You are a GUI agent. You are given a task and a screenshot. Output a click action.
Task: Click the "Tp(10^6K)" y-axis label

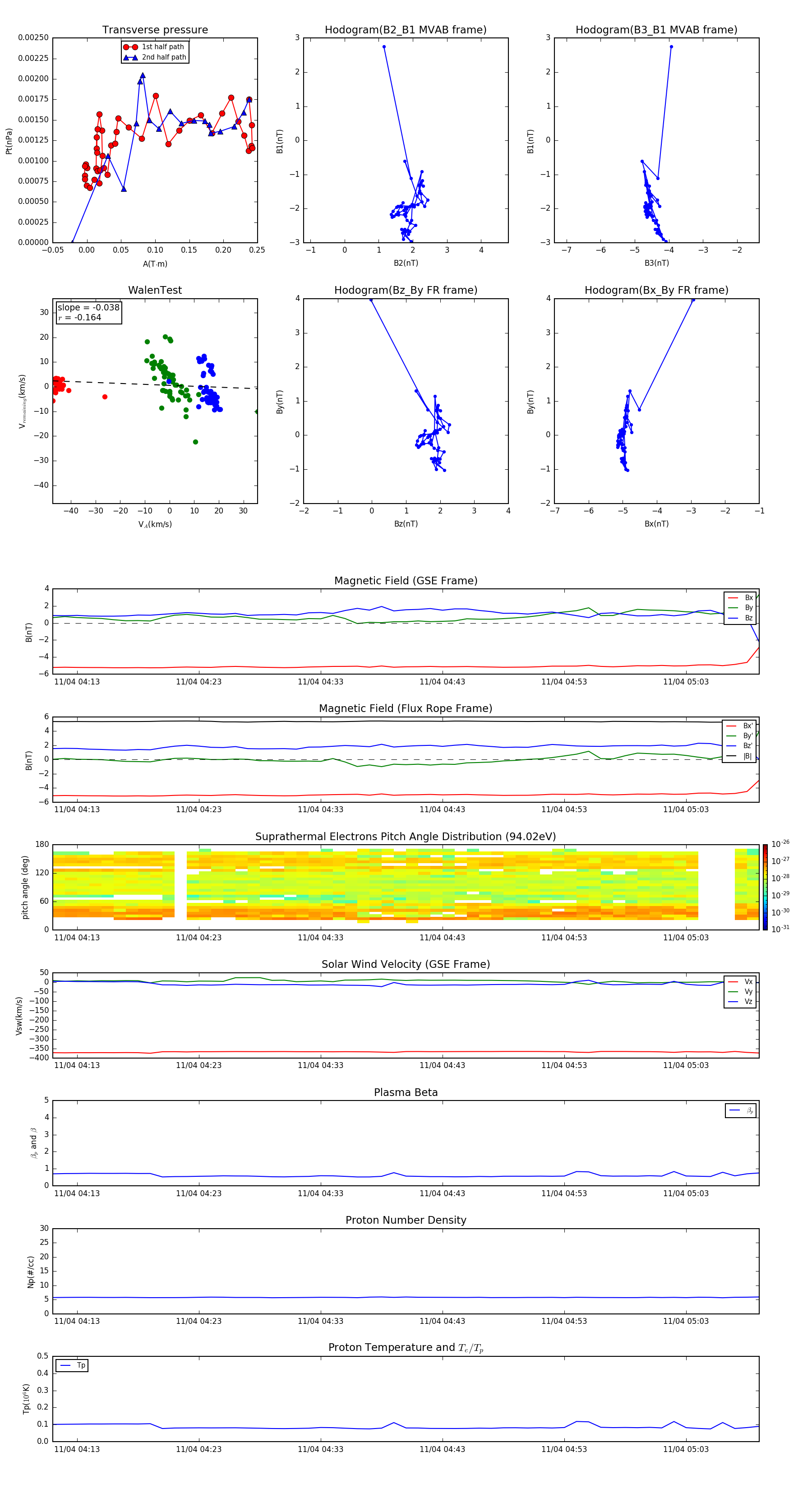pyautogui.click(x=26, y=1399)
